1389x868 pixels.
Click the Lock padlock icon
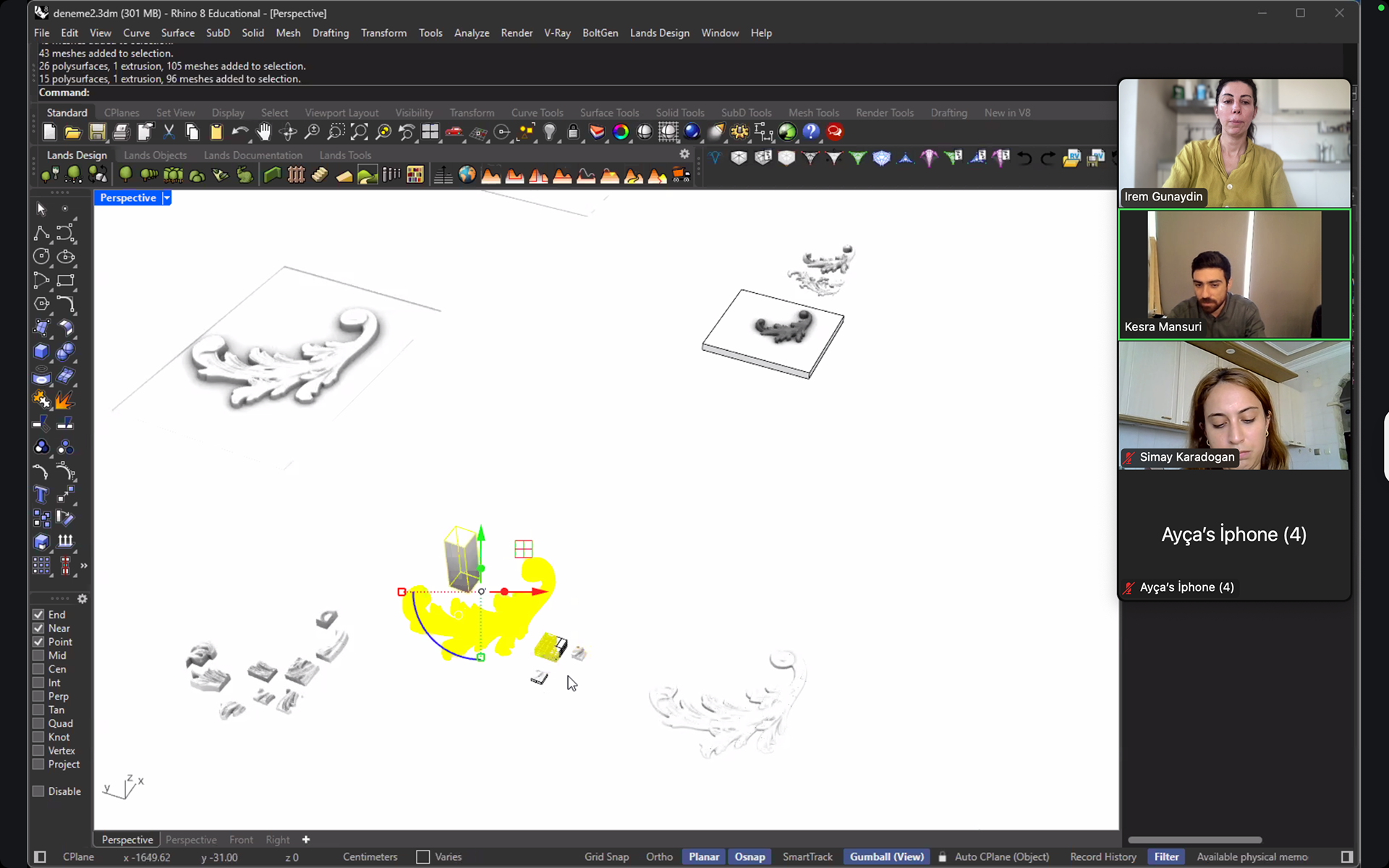[573, 132]
